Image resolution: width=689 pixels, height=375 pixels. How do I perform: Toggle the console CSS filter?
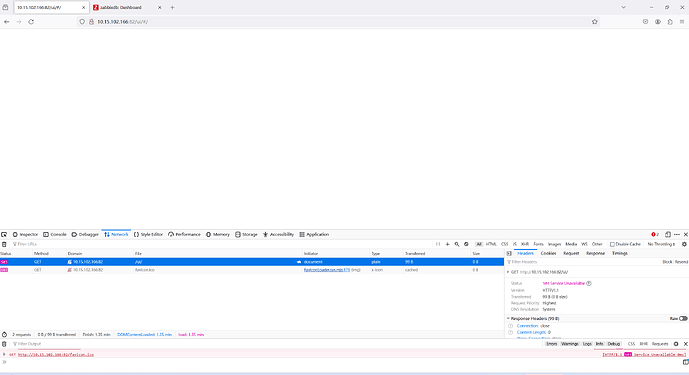pos(631,344)
